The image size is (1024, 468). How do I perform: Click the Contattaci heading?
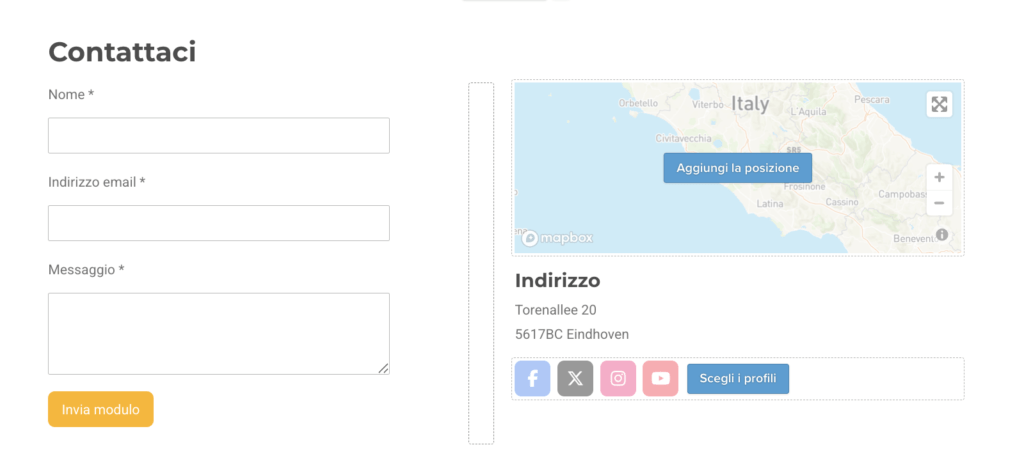coord(122,52)
